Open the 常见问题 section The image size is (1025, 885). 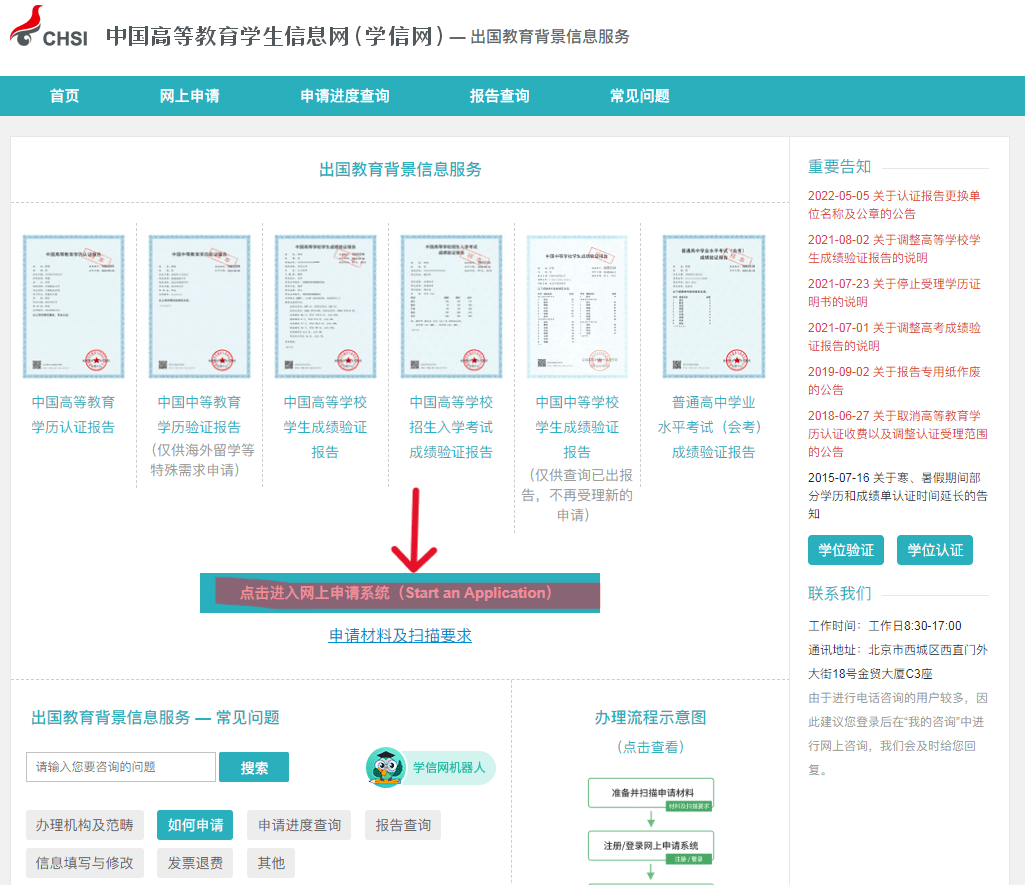[x=639, y=95]
